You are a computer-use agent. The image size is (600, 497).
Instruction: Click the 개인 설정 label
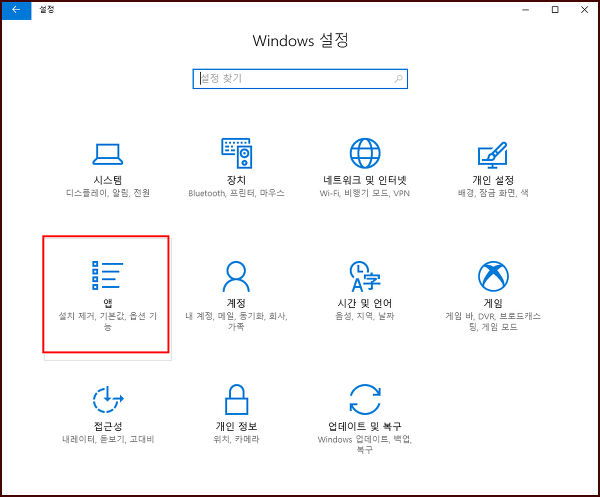point(493,180)
